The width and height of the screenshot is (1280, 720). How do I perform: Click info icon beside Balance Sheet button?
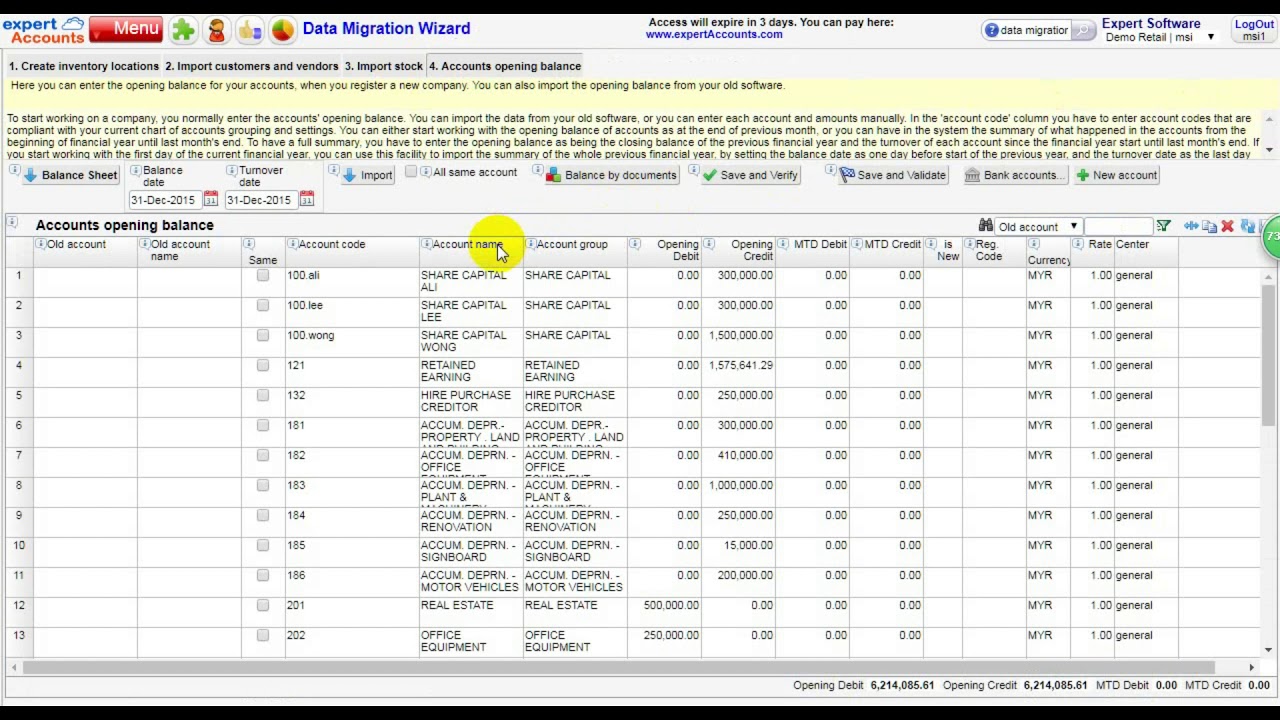click(14, 171)
